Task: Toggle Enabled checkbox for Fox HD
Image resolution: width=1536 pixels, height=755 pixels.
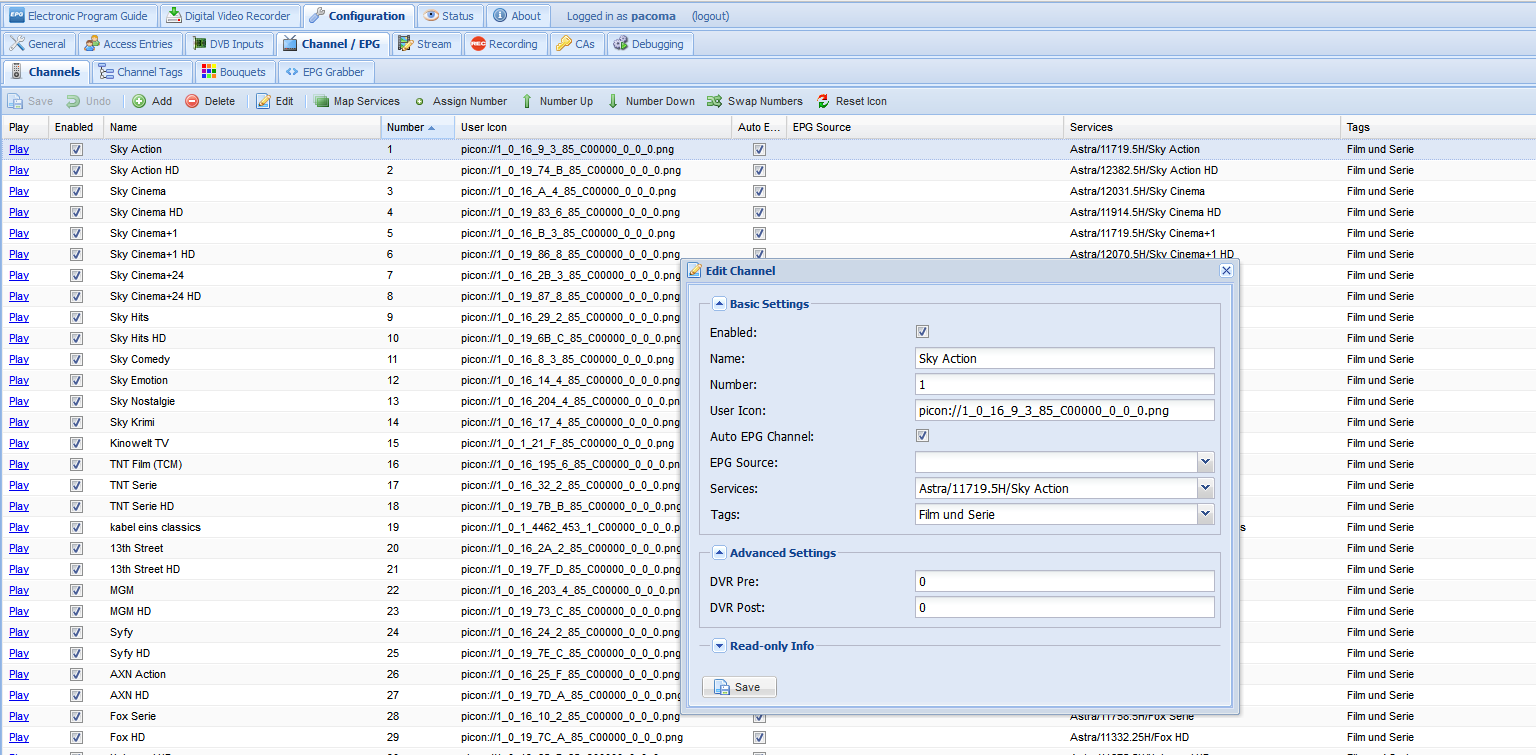Action: [x=76, y=737]
